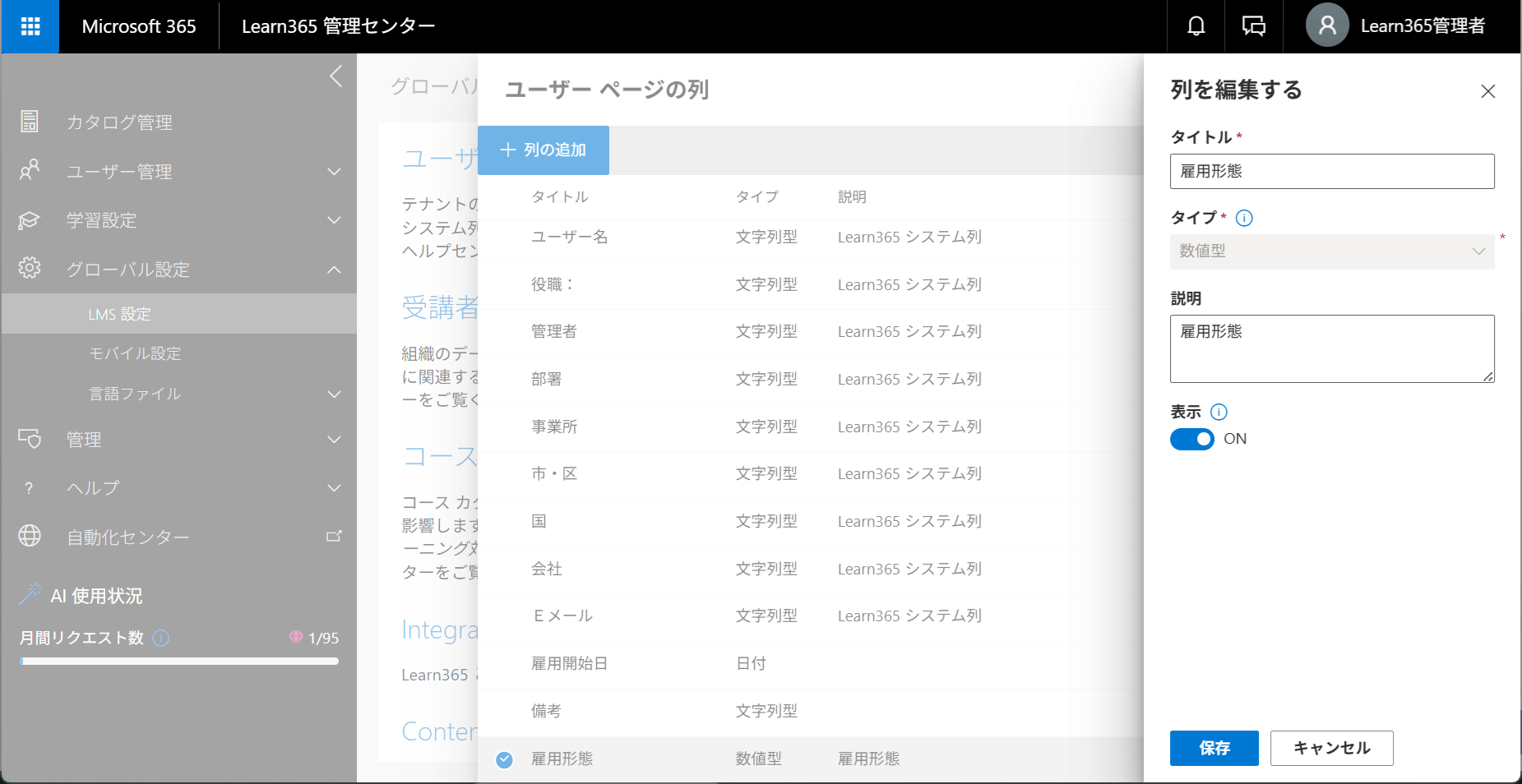Deselect the checked 雇用形態 row checkmark

pyautogui.click(x=505, y=760)
